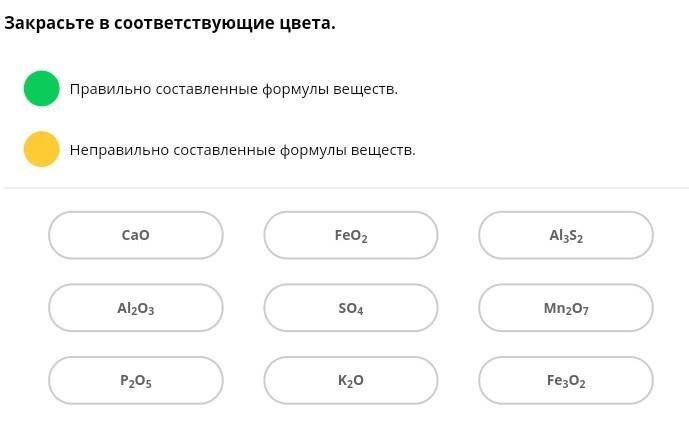This screenshot has height=430, width=689.
Task: Click the P₂O₅ formula button
Action: pos(136,381)
